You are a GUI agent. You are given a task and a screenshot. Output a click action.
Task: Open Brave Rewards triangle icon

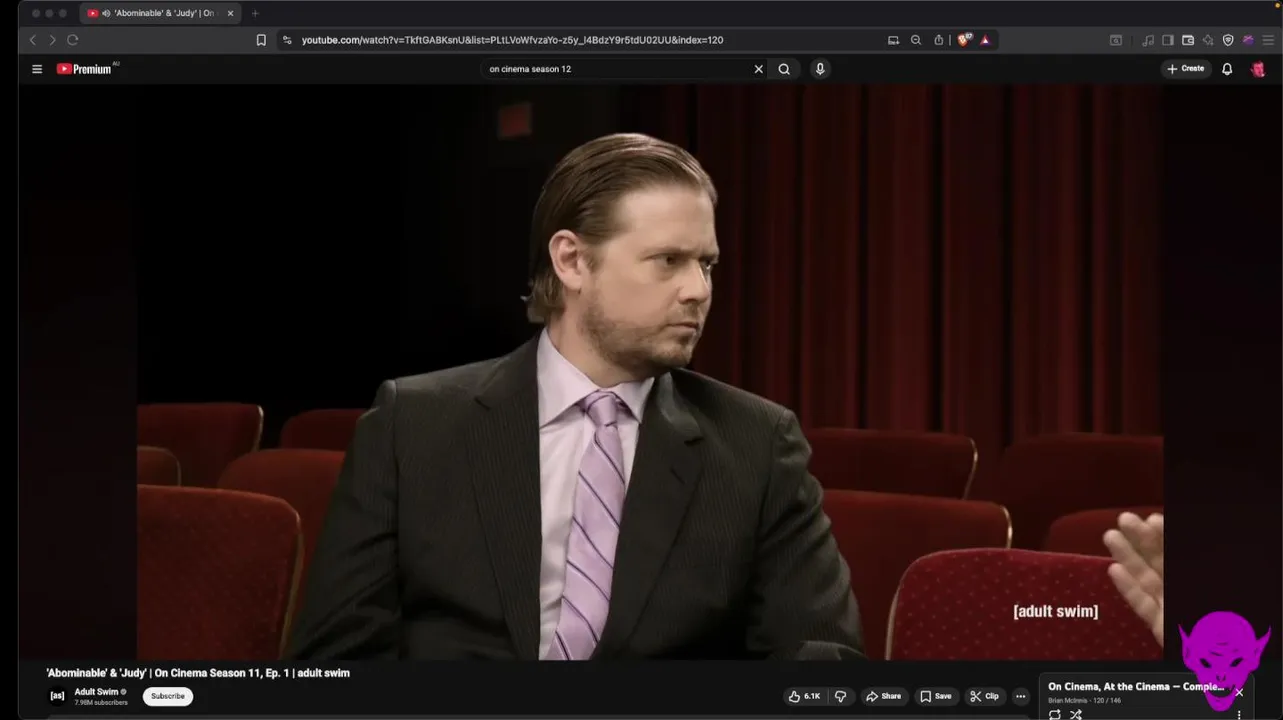click(x=985, y=40)
